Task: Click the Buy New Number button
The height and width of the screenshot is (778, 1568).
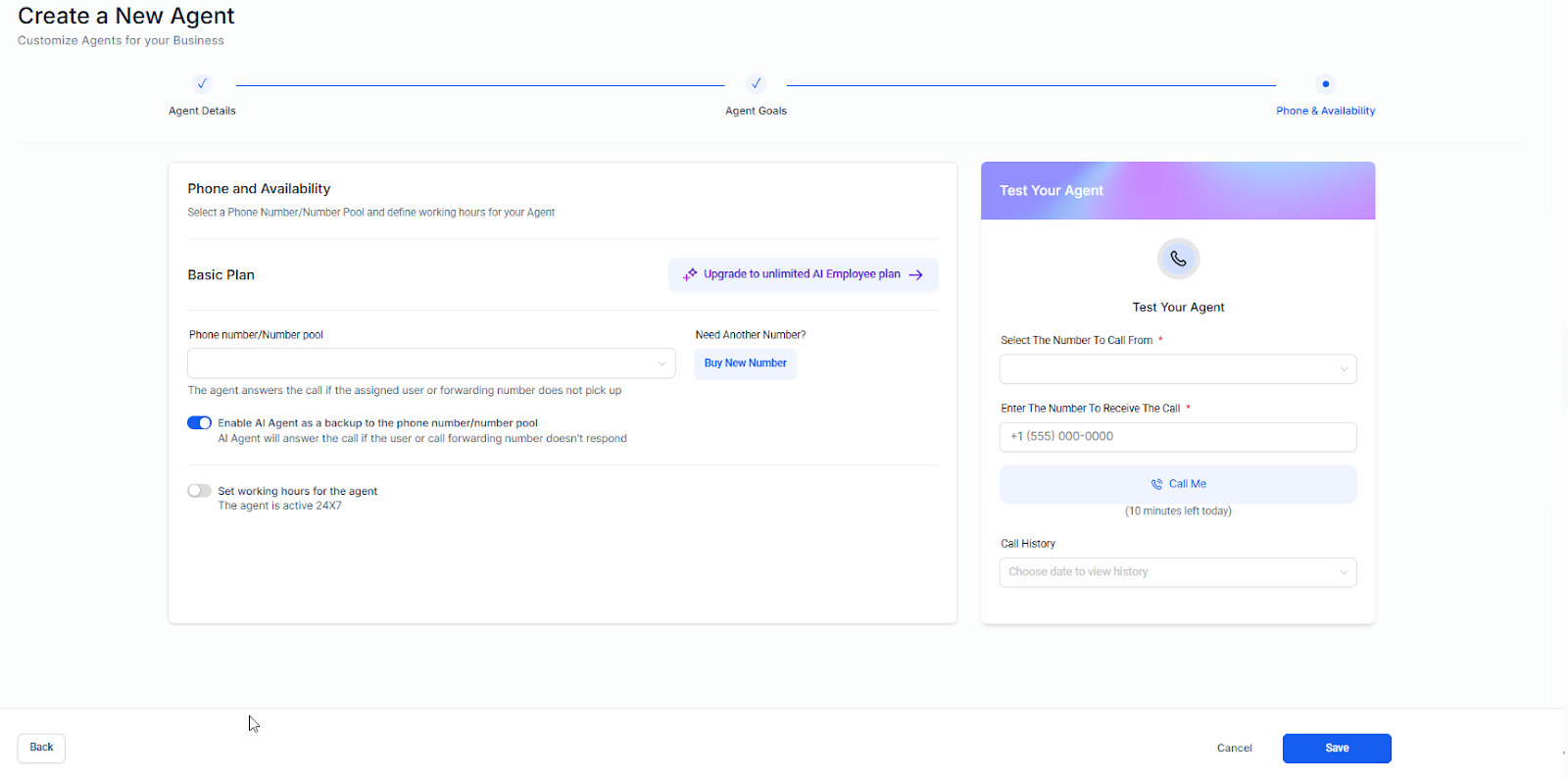Action: (745, 364)
